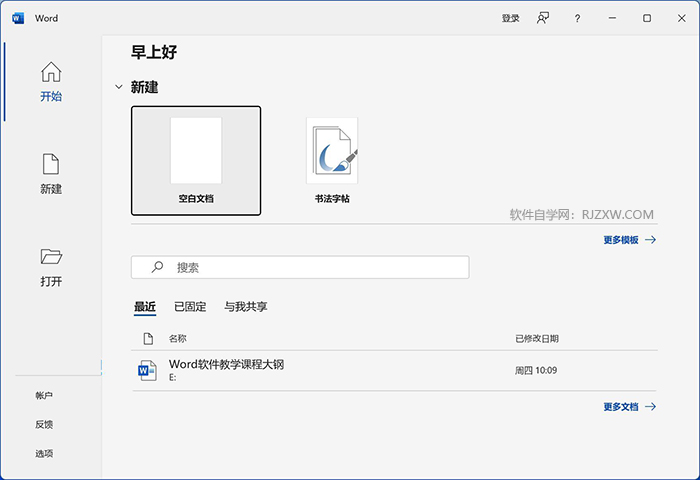The width and height of the screenshot is (700, 480).
Task: Click the 周四 10:09 modified date
Action: tap(536, 370)
